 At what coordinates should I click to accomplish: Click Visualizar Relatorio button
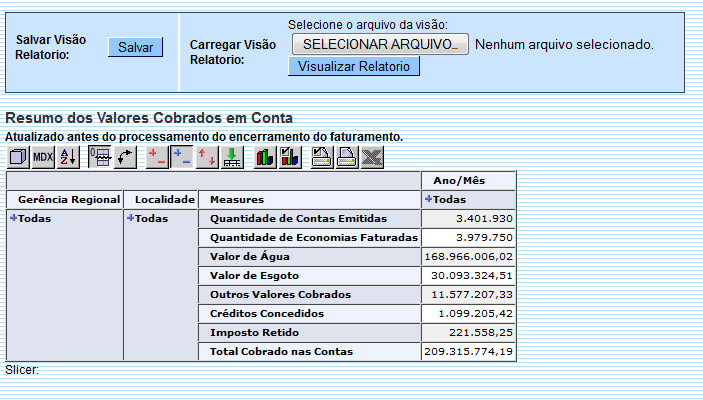[x=354, y=66]
